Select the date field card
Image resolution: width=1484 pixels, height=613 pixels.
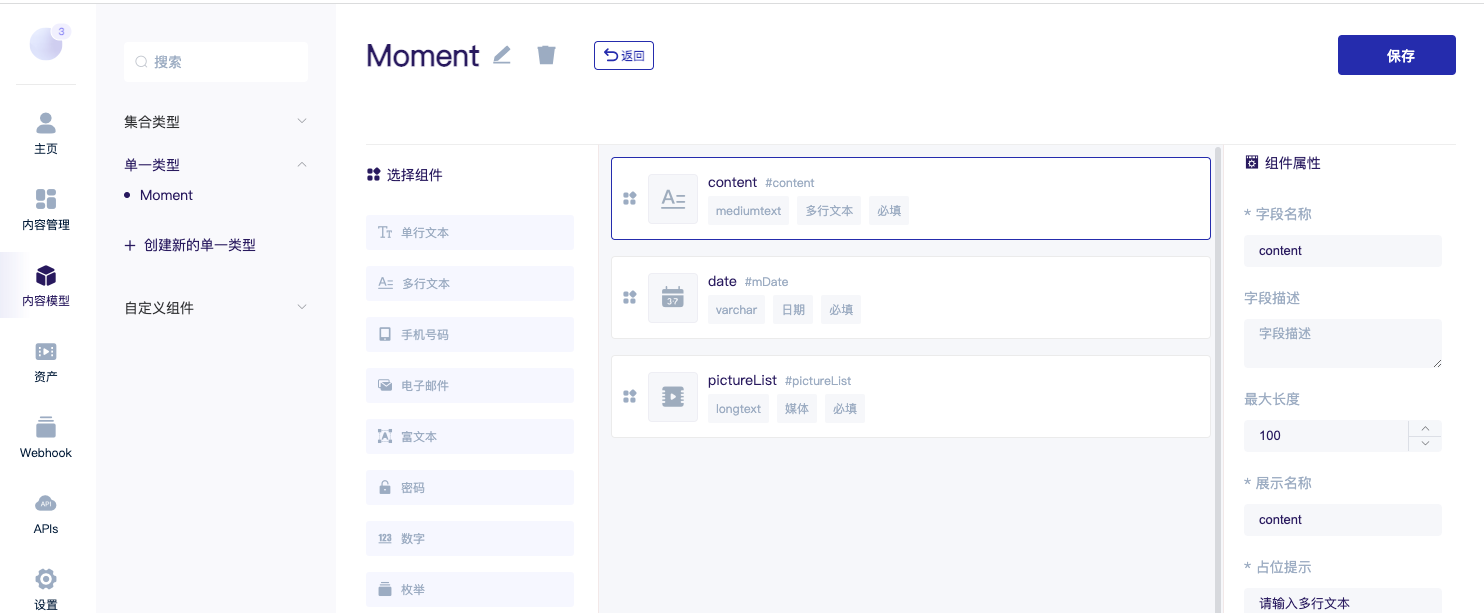click(x=911, y=297)
